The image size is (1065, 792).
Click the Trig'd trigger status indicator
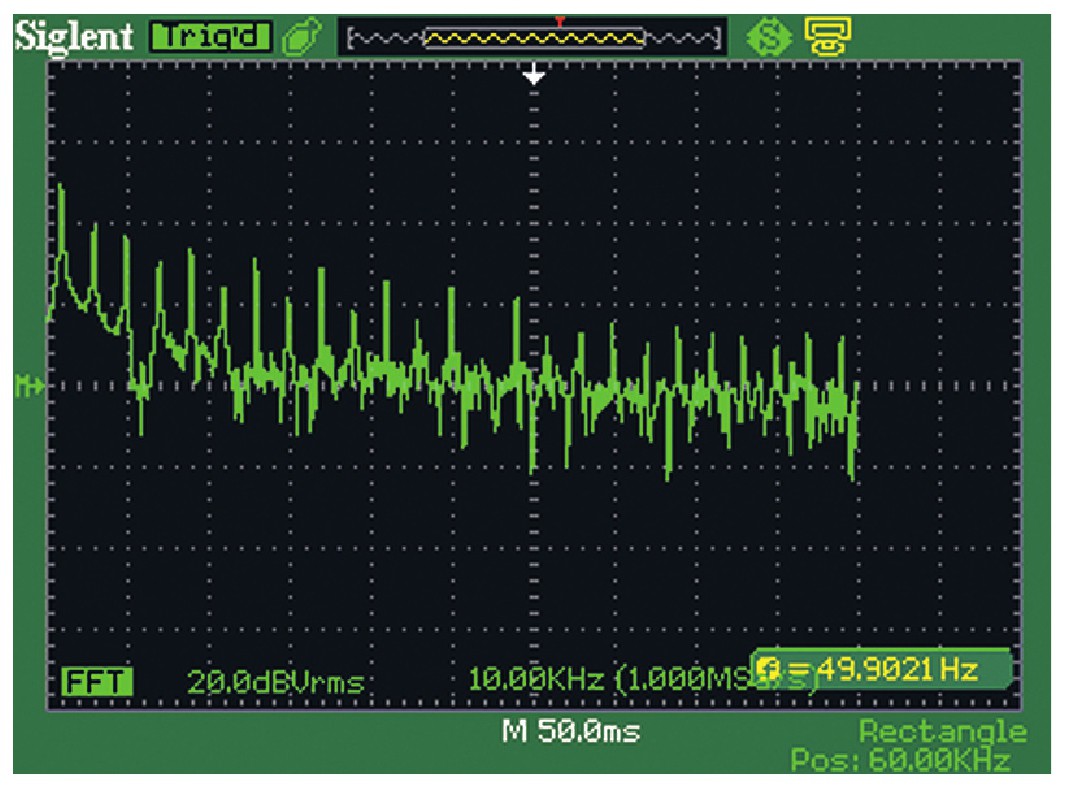(211, 37)
